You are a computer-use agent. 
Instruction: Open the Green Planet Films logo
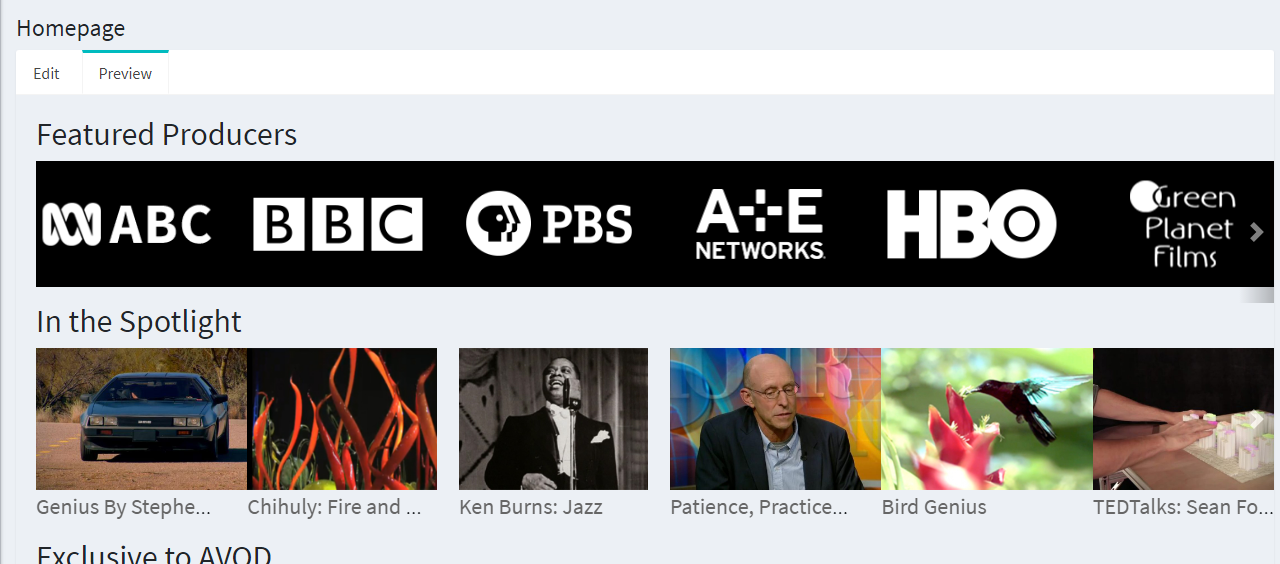[x=1183, y=224]
